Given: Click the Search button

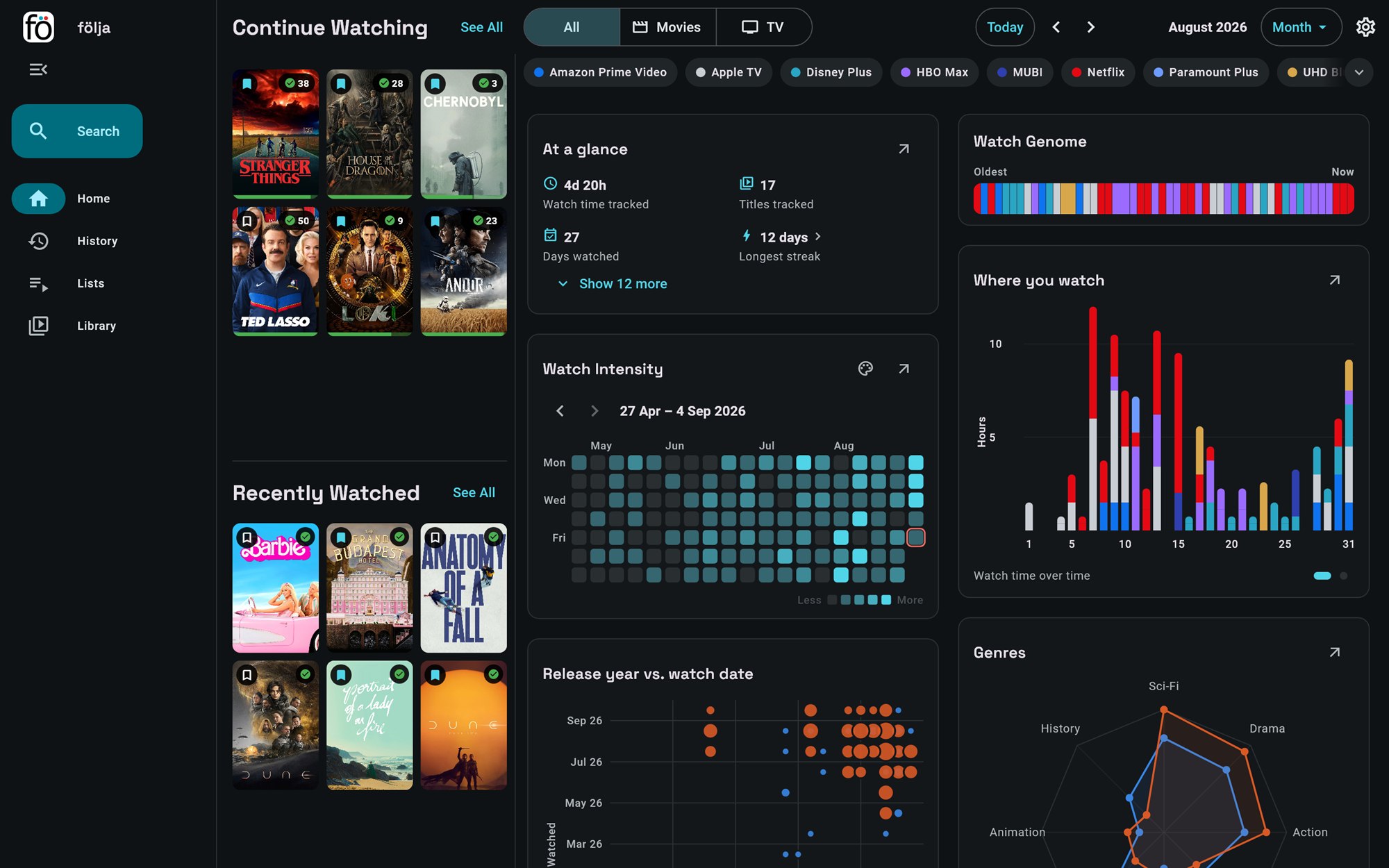Looking at the screenshot, I should 77,131.
